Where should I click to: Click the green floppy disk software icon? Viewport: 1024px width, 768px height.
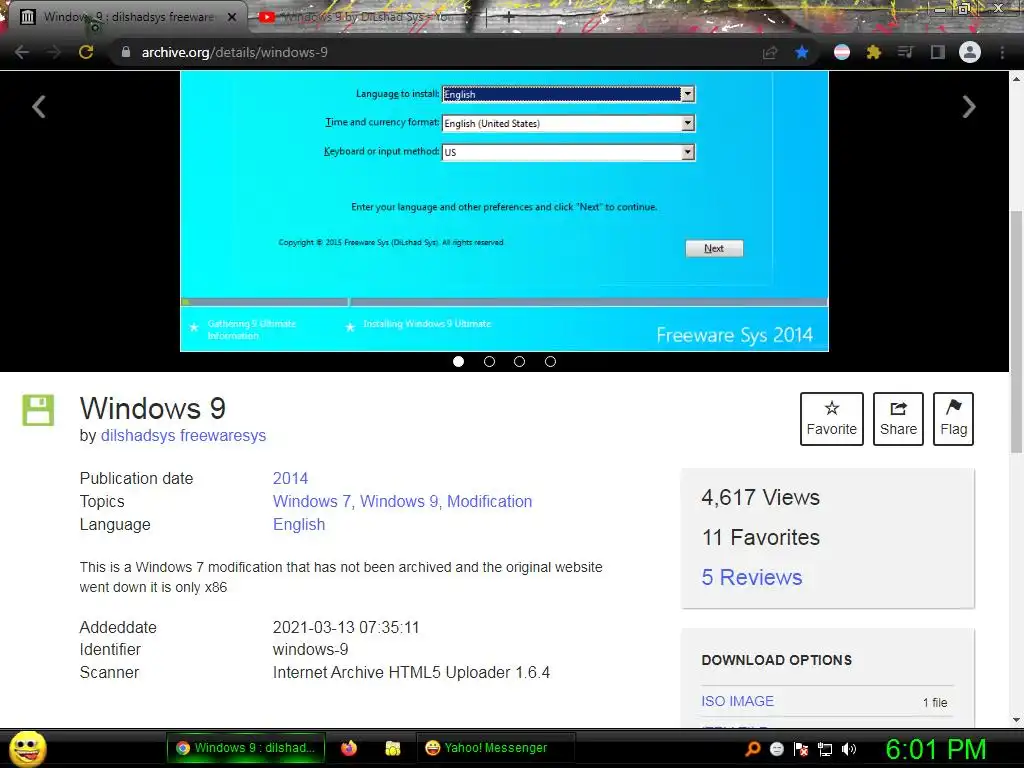tap(38, 410)
